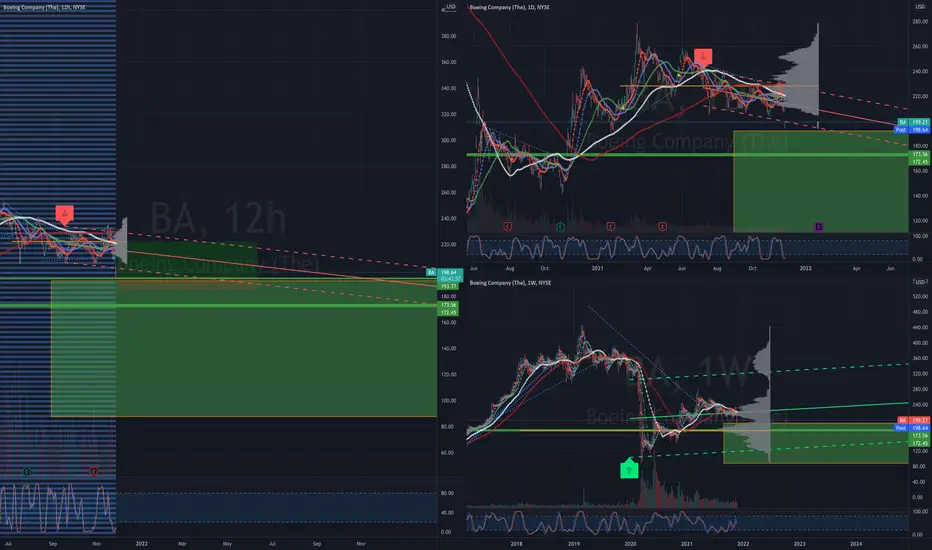Open USD currency selector on 12h chart

[451, 7]
